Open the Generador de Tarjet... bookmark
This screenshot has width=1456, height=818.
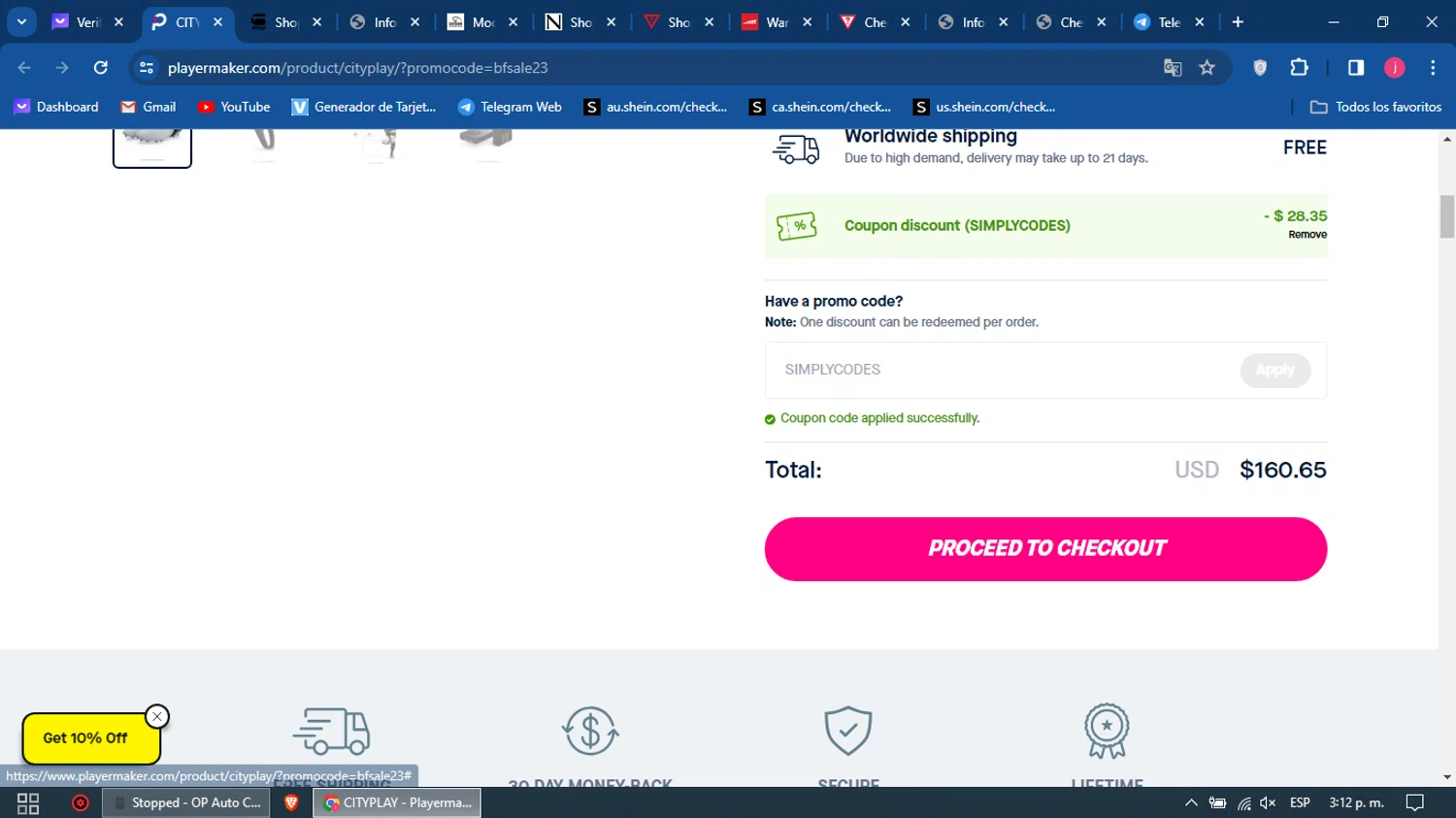pyautogui.click(x=364, y=107)
